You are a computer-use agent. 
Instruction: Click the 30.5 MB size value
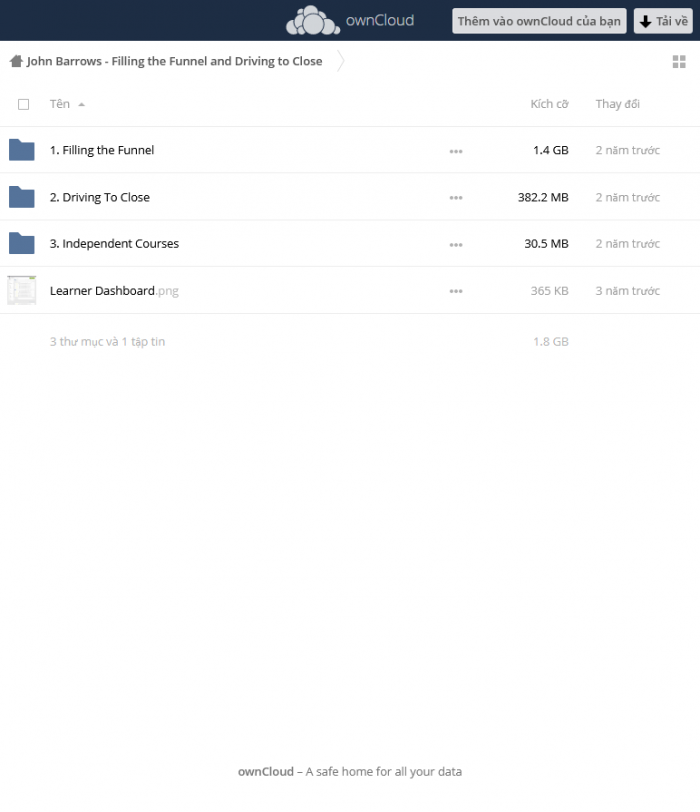click(x=546, y=243)
